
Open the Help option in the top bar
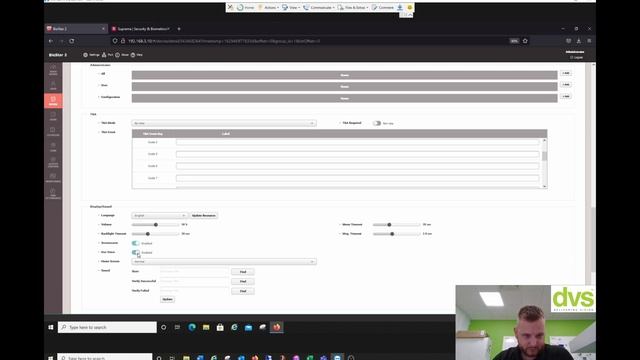[x=137, y=55]
